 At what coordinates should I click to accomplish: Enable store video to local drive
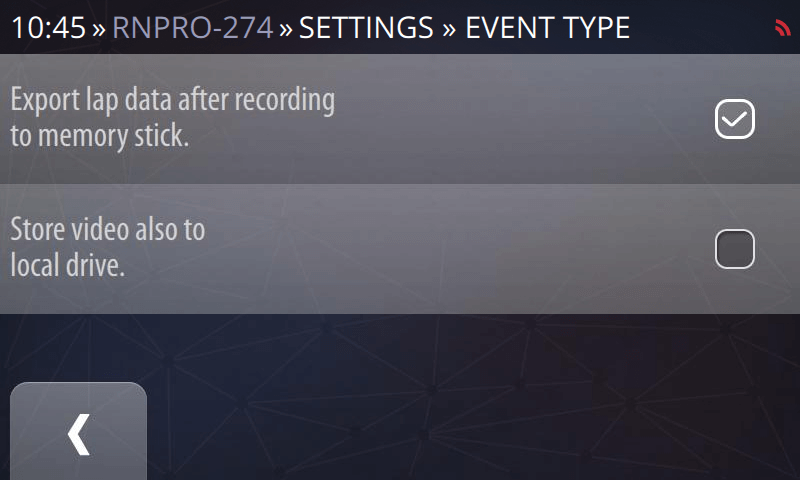click(x=735, y=249)
